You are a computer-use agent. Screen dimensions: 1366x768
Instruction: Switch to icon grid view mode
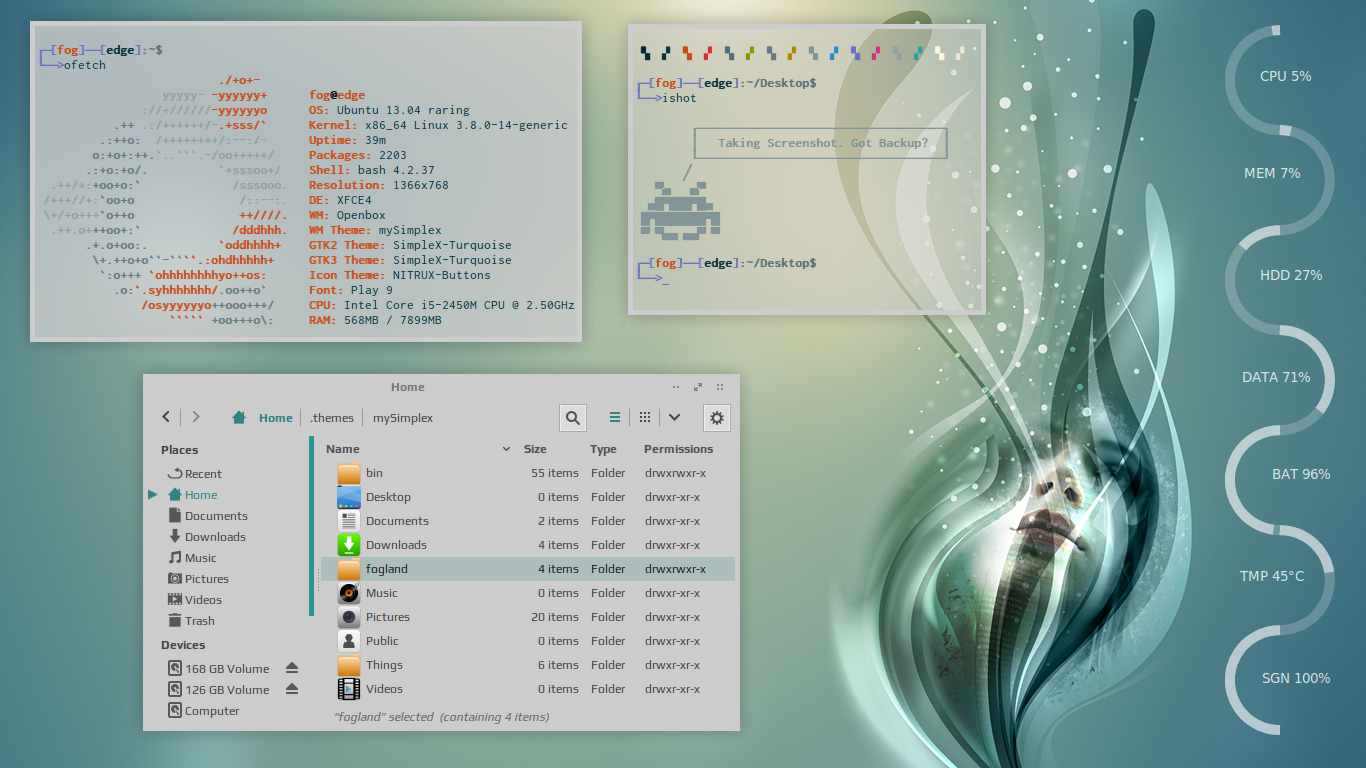pos(645,418)
